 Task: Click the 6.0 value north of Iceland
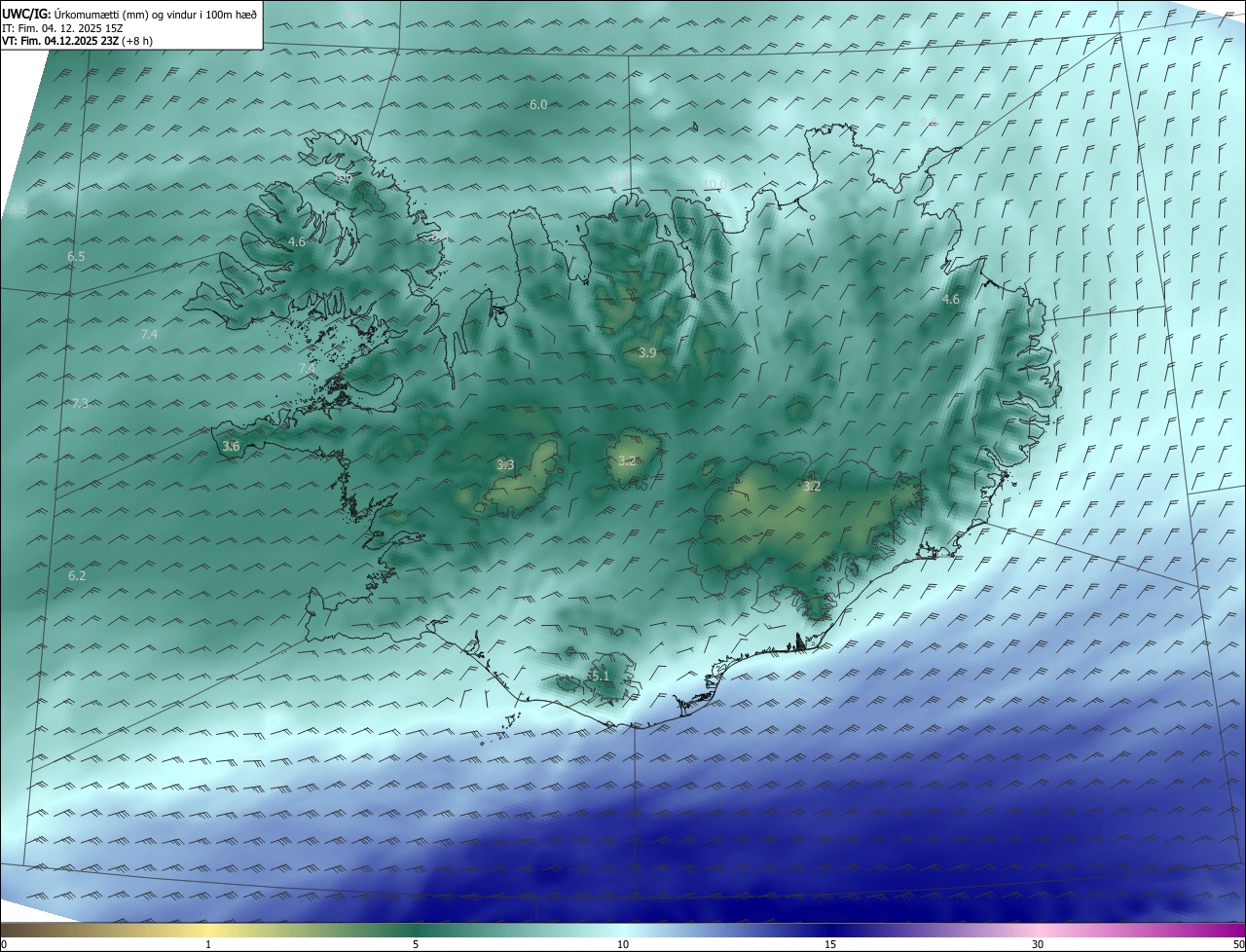(538, 104)
